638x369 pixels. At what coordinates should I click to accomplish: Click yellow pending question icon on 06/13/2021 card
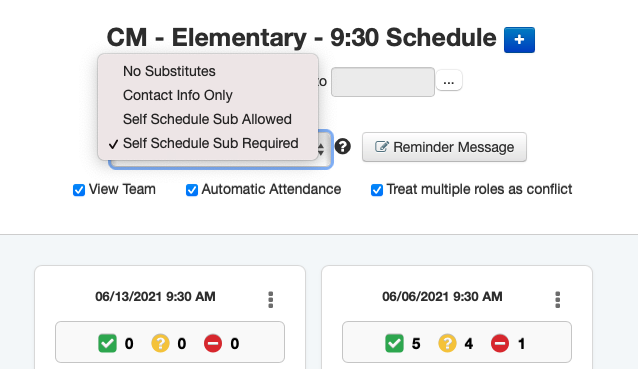[160, 343]
